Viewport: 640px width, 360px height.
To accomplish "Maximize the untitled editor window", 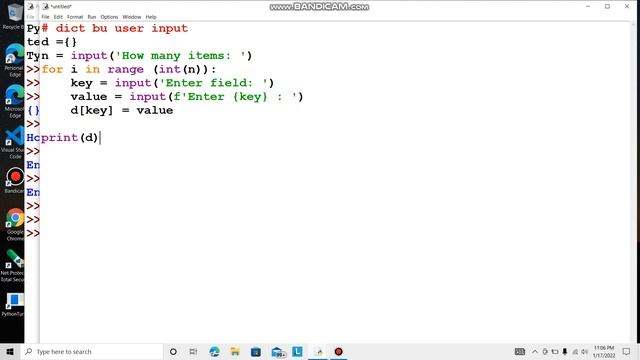I will click(607, 6).
